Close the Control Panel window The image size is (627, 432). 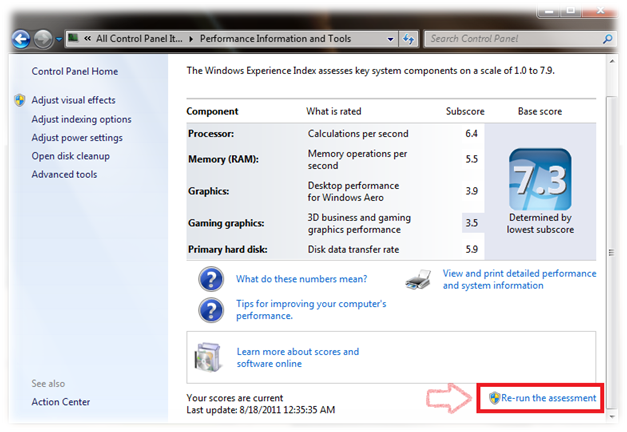click(600, 11)
